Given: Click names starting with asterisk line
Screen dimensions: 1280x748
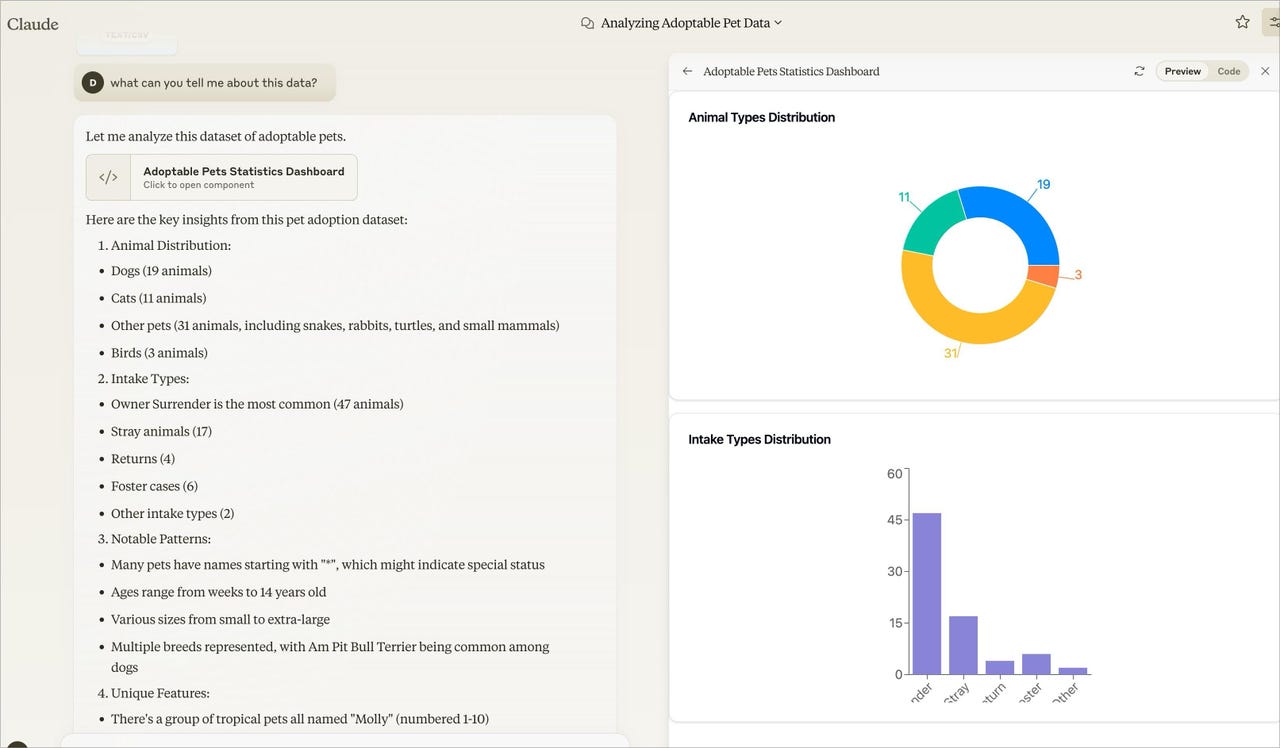Looking at the screenshot, I should tap(328, 565).
